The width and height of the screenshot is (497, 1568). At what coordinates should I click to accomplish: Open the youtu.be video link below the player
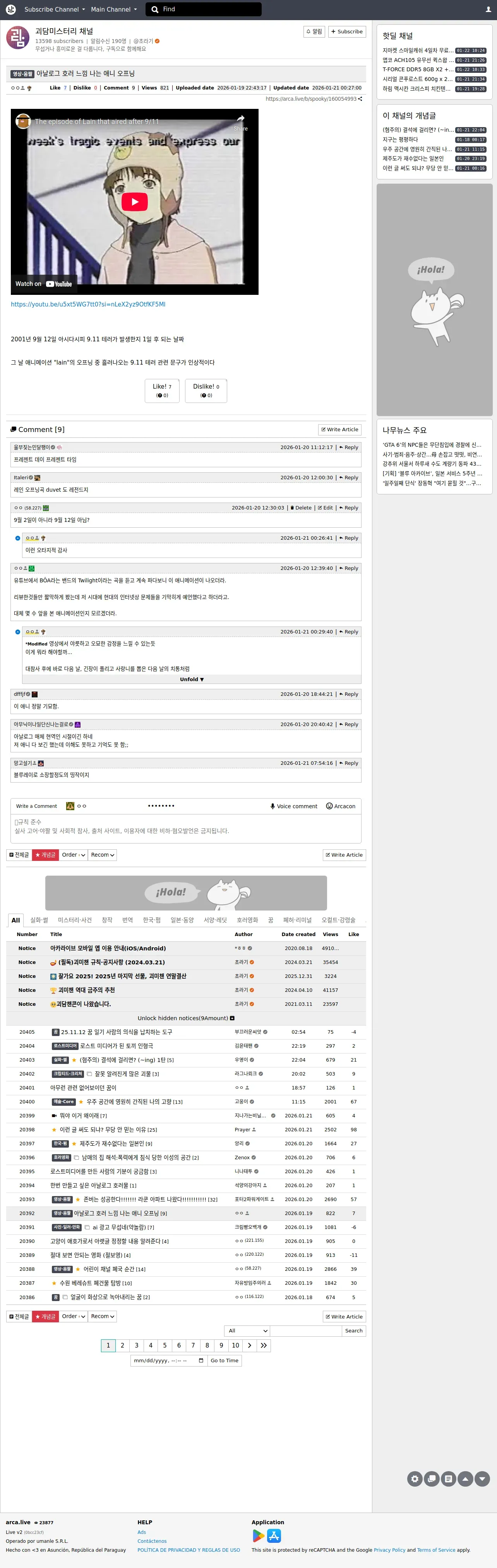point(87,305)
